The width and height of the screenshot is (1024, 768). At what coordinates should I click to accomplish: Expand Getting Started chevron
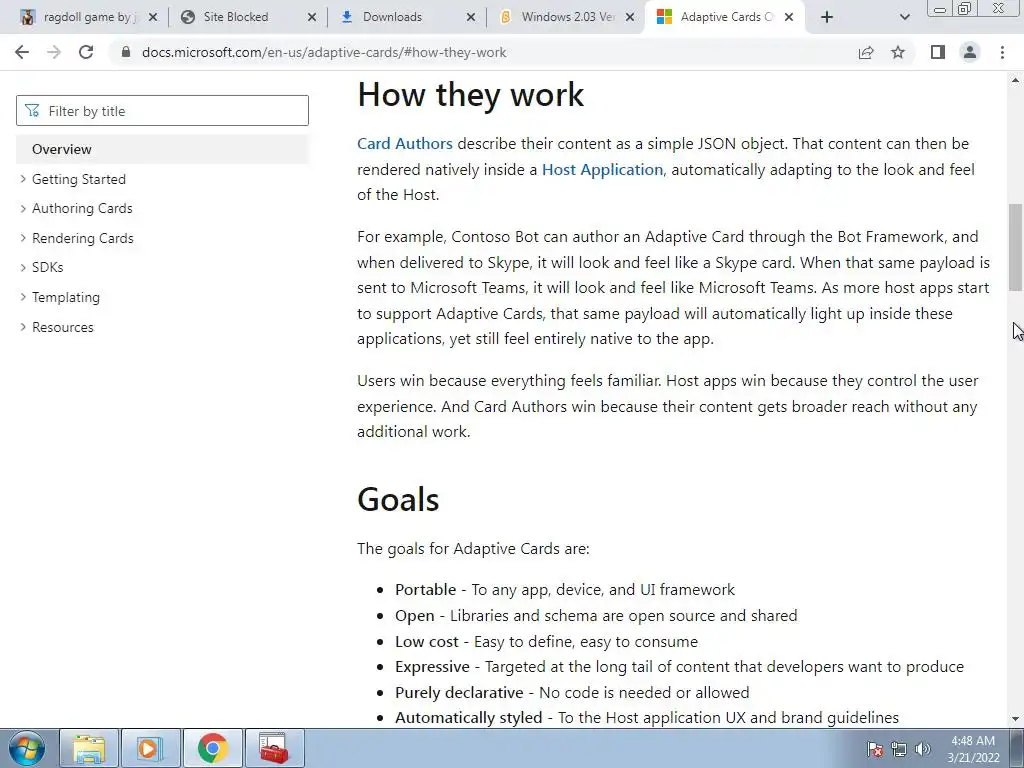[x=24, y=179]
